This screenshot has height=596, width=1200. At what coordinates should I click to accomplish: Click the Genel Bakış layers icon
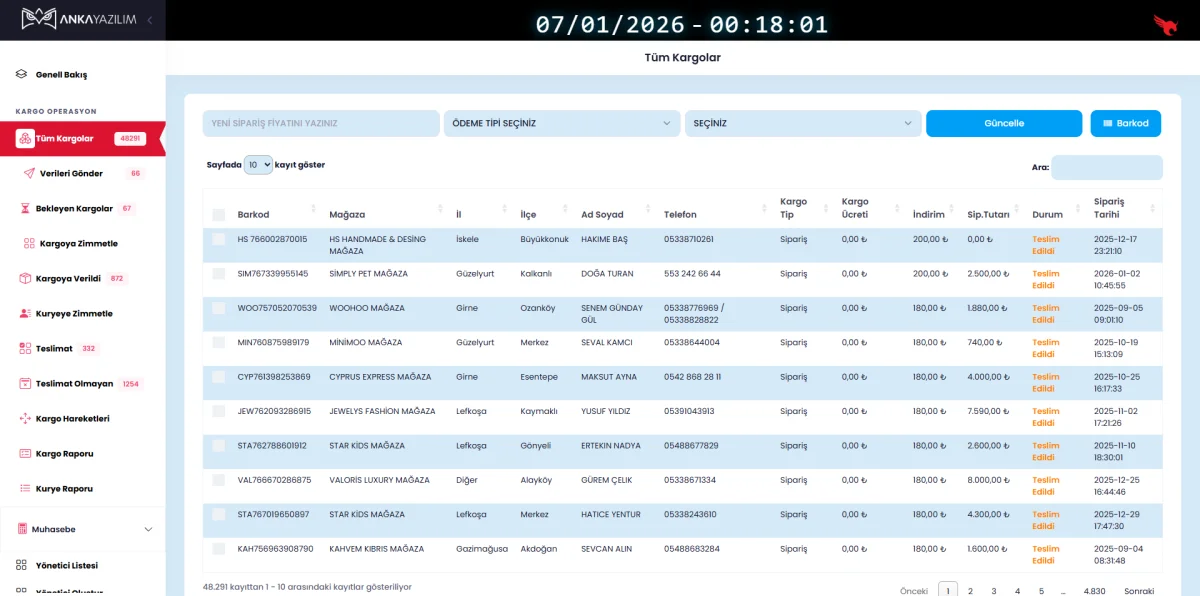pyautogui.click(x=21, y=74)
